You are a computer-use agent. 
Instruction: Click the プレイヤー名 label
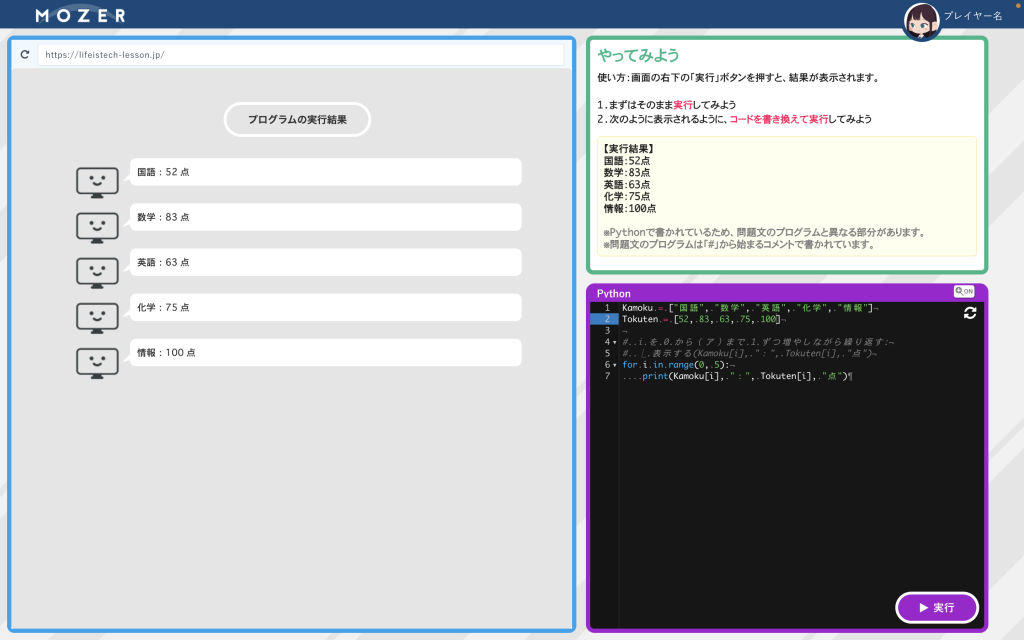(x=972, y=16)
